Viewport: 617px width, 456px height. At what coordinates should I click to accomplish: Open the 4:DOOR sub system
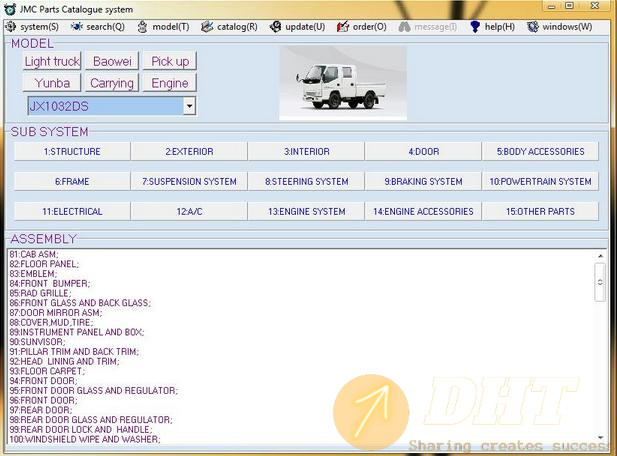pos(423,151)
